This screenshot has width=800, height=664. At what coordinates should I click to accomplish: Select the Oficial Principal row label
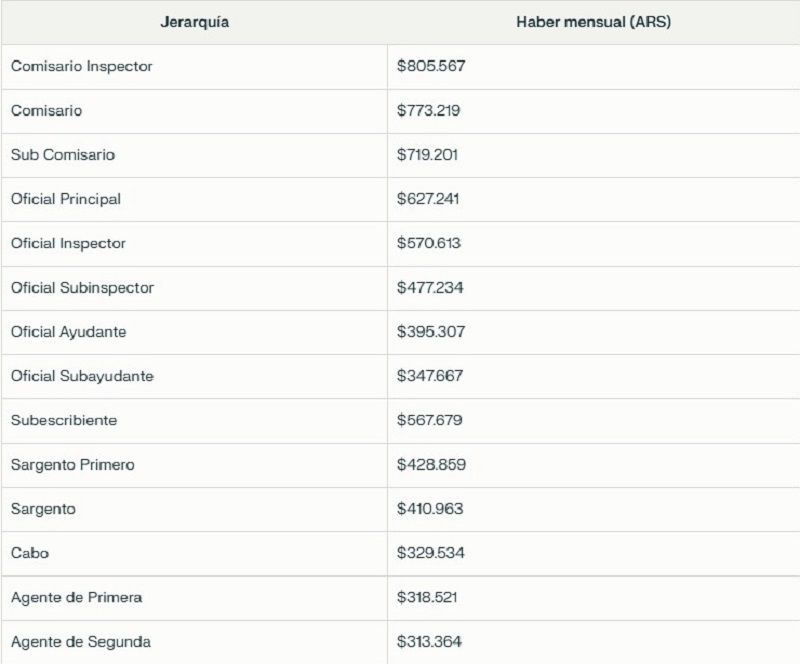66,199
